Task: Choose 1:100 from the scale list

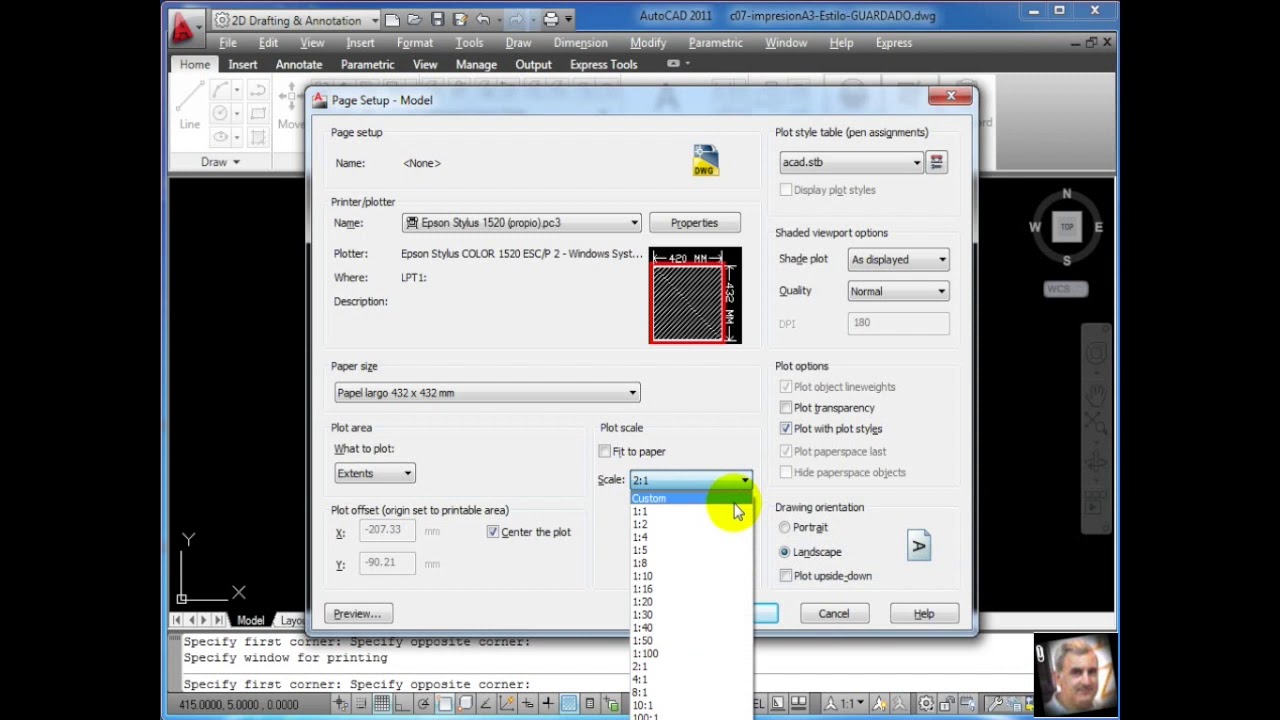Action: (x=691, y=654)
